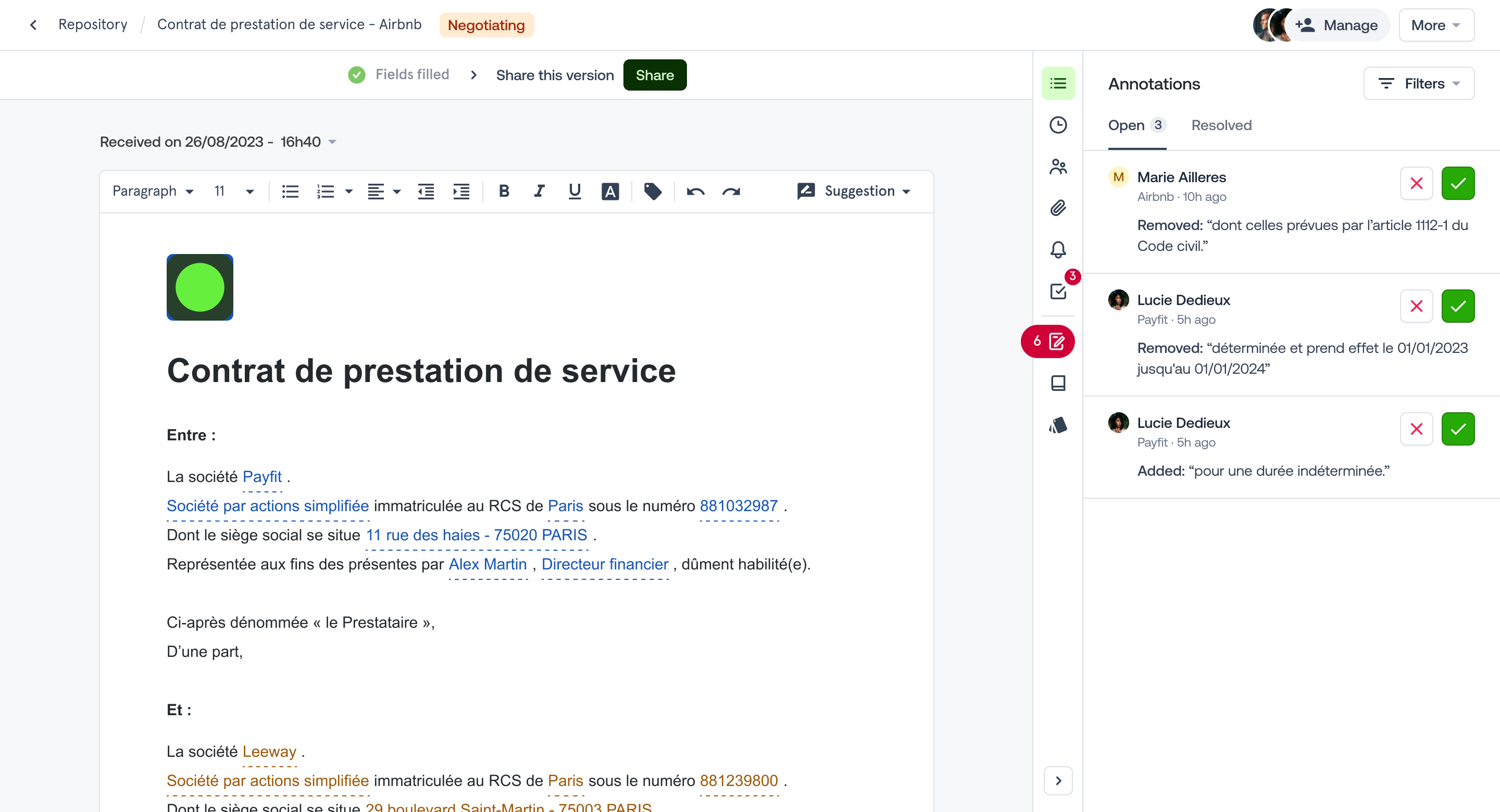Viewport: 1500px width, 812px height.
Task: Go back to Repository breadcrumb
Action: click(x=93, y=24)
